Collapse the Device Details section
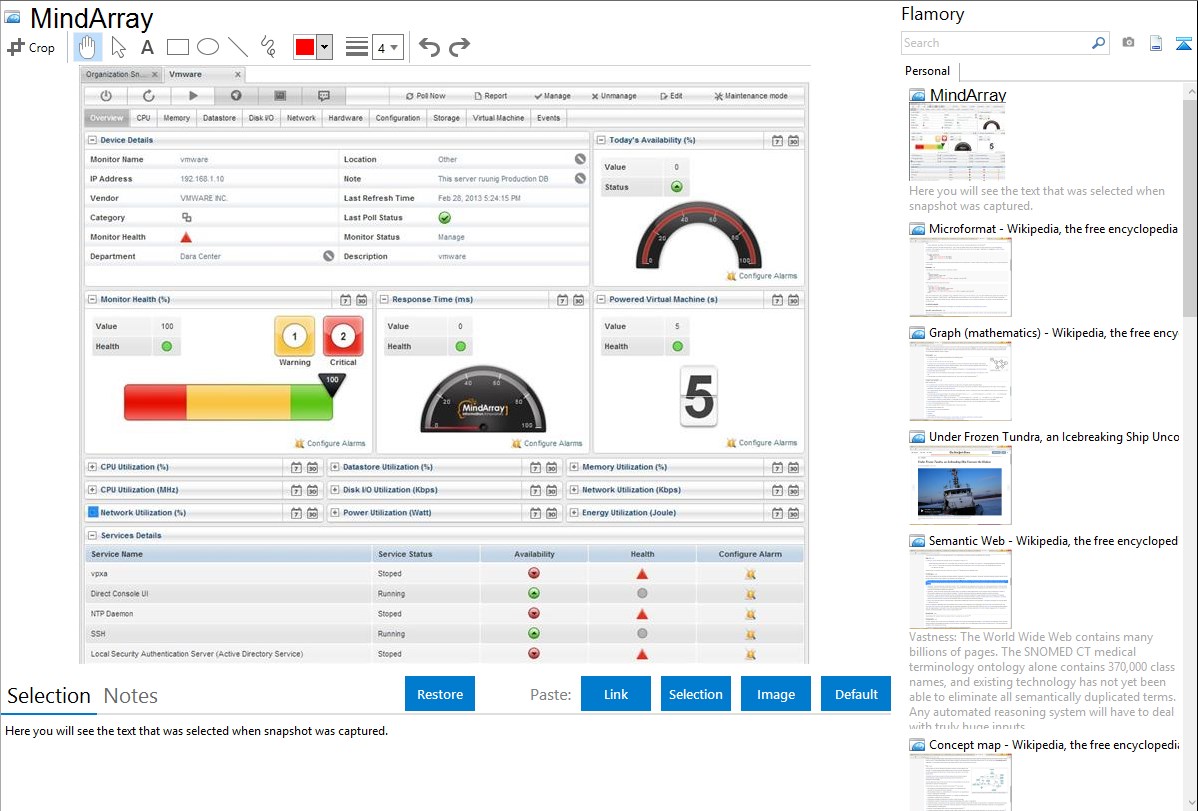This screenshot has width=1198, height=811. [x=92, y=140]
